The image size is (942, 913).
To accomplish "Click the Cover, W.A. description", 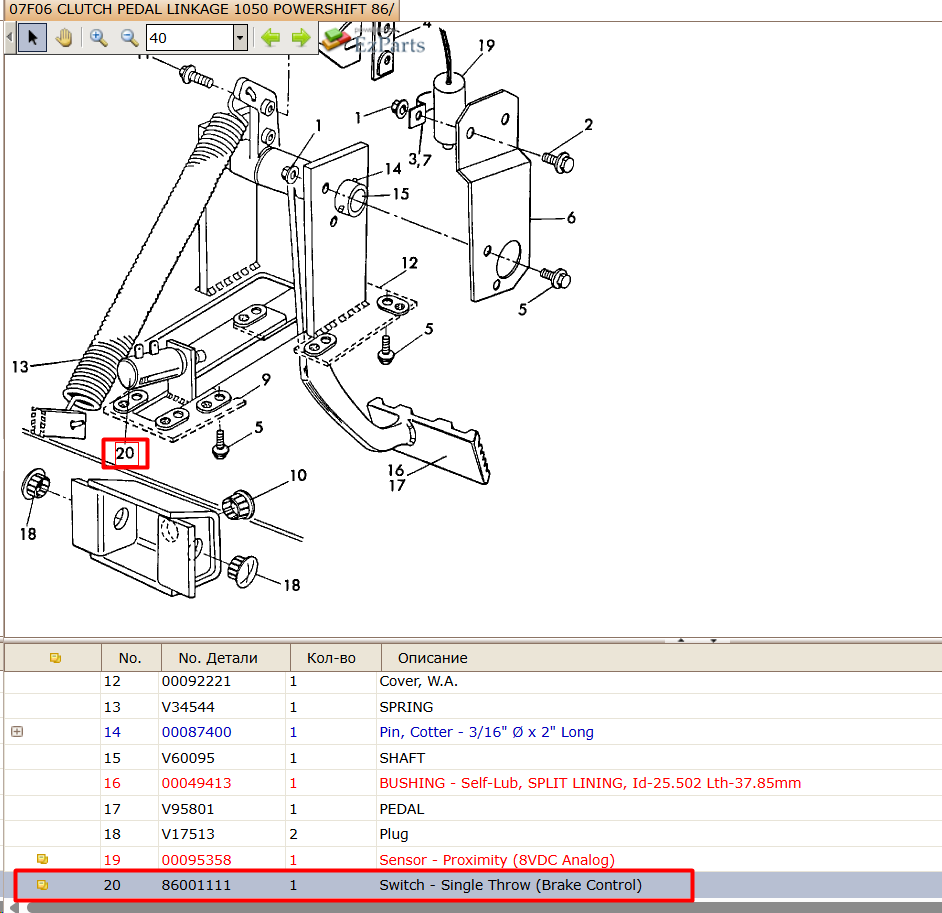I will coord(418,682).
